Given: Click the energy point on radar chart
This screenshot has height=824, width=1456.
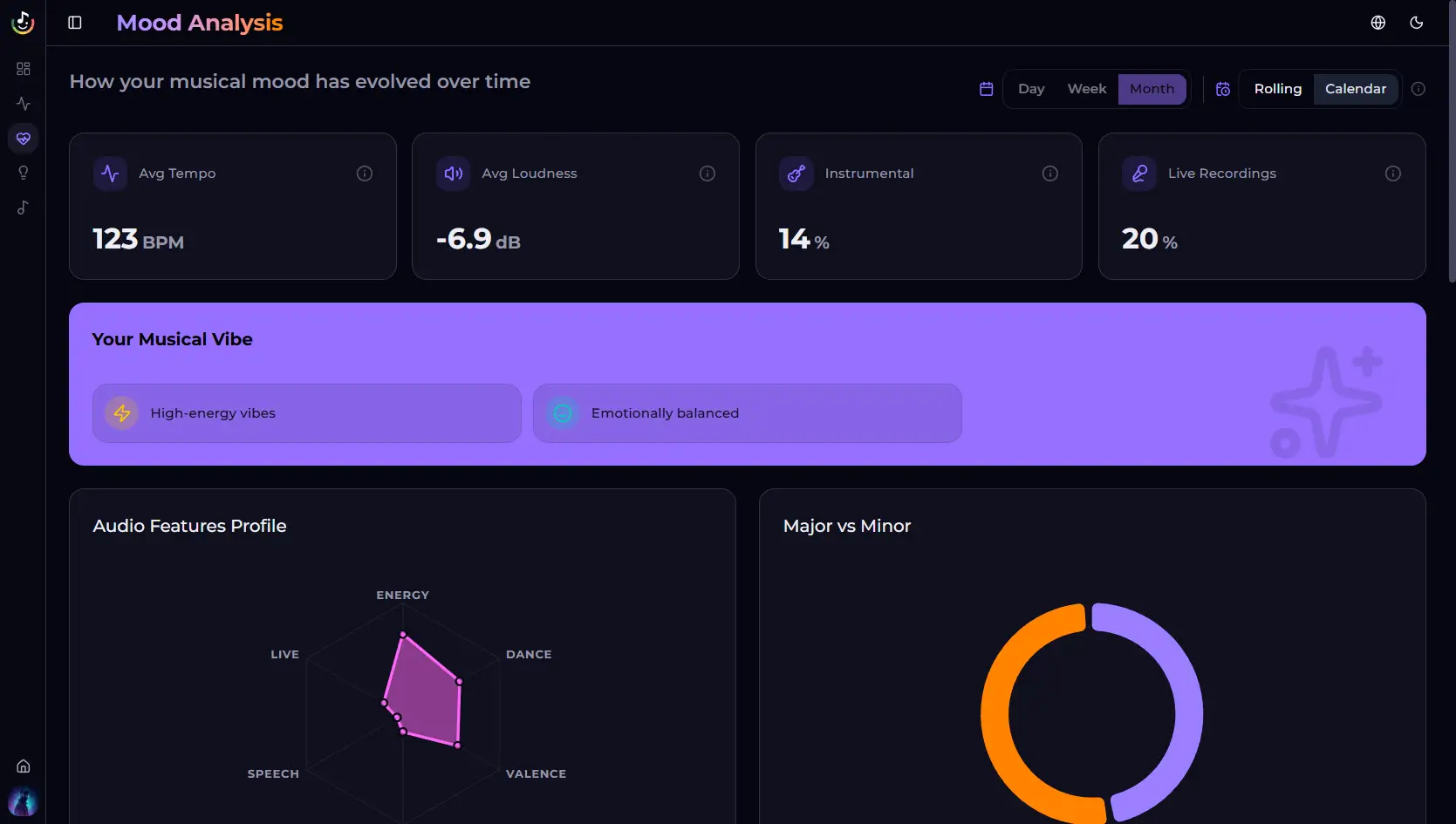Looking at the screenshot, I should tap(402, 635).
